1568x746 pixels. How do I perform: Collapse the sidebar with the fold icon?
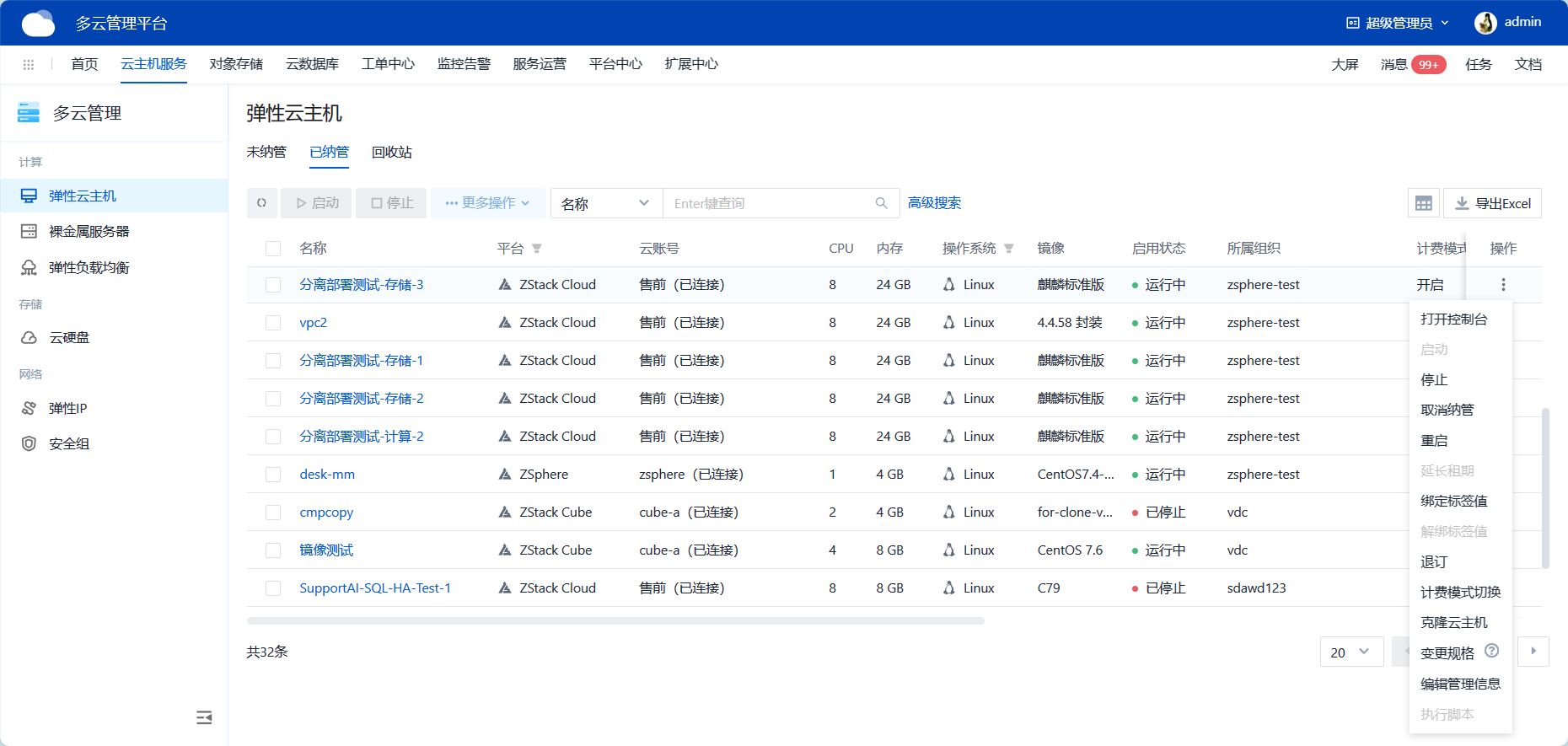pos(204,717)
